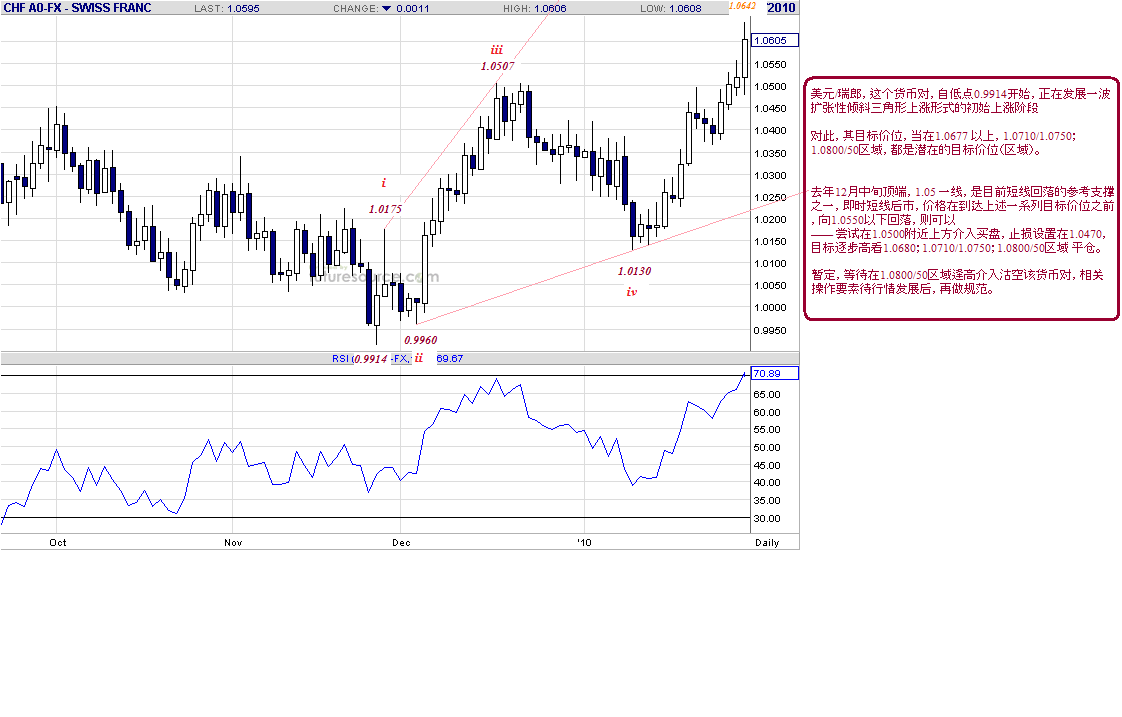Click the Dec month label
The height and width of the screenshot is (717, 1122).
coord(401,542)
